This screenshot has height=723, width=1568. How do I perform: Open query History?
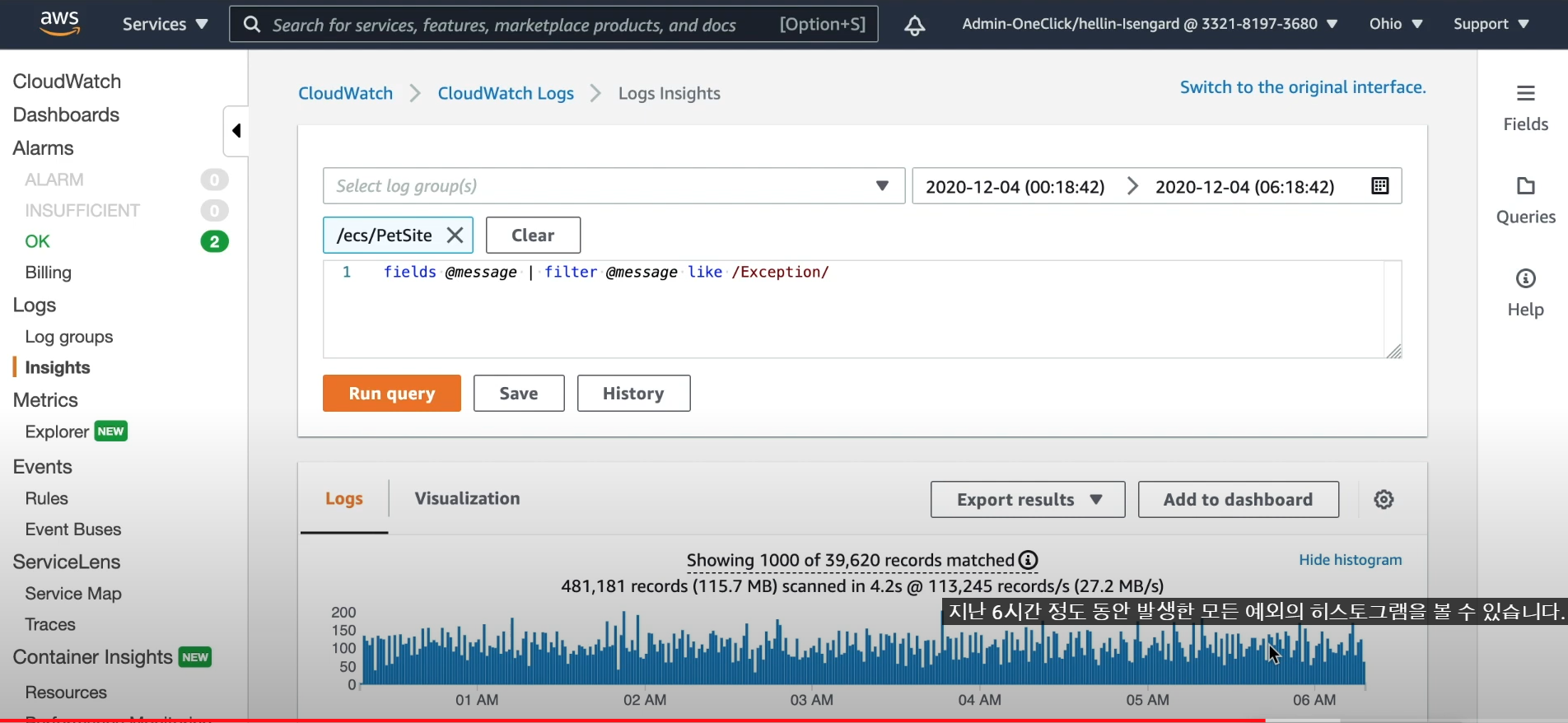coord(633,394)
